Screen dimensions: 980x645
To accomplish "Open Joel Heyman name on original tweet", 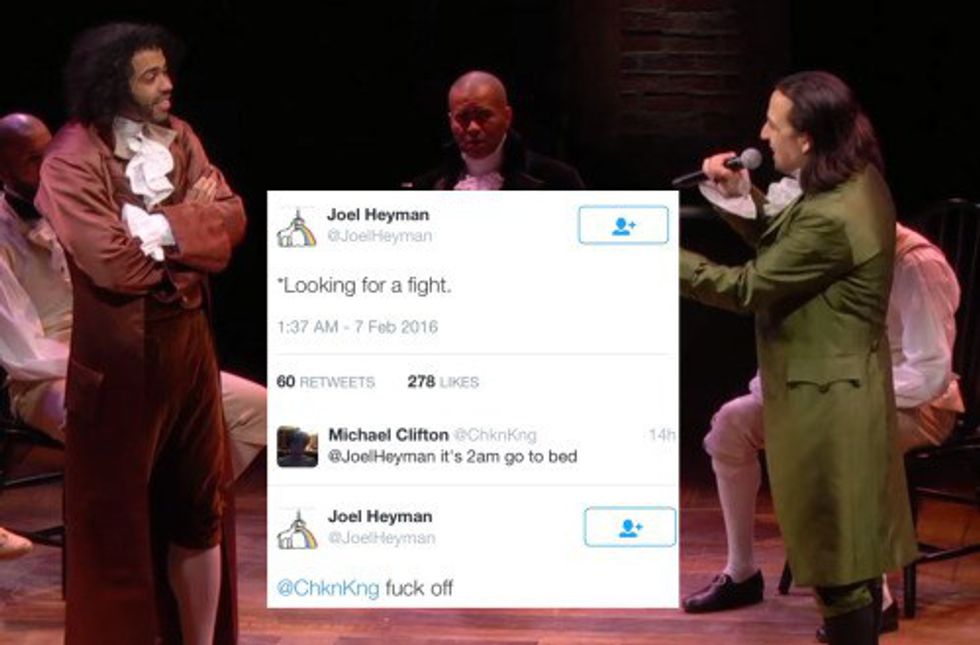I will pyautogui.click(x=378, y=215).
